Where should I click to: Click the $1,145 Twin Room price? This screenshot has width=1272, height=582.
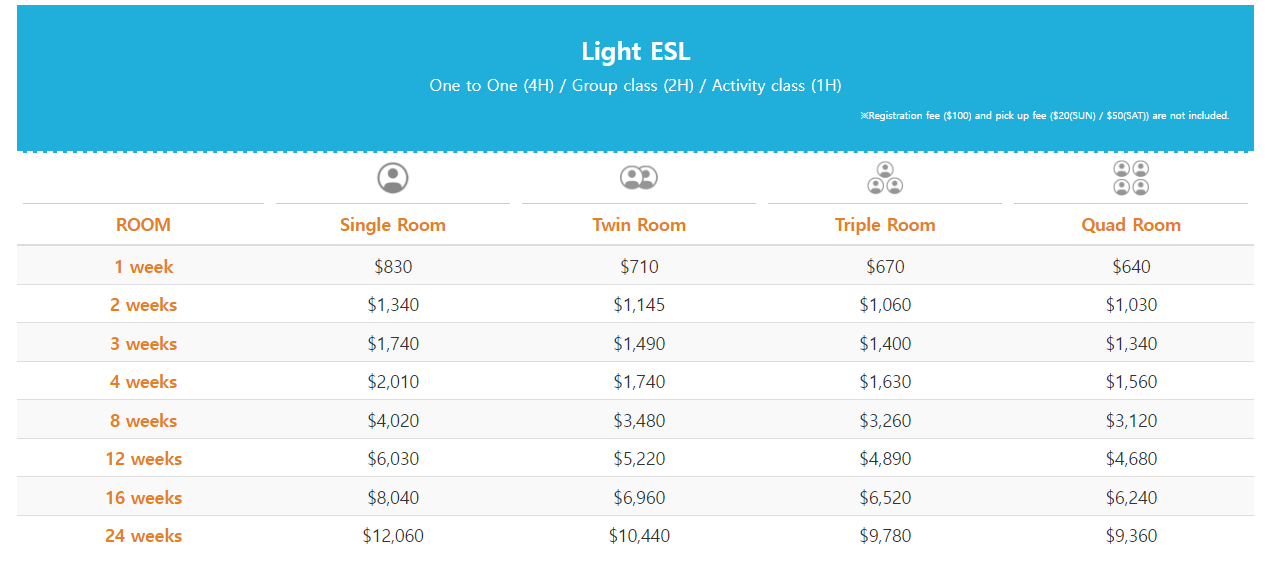(x=639, y=305)
